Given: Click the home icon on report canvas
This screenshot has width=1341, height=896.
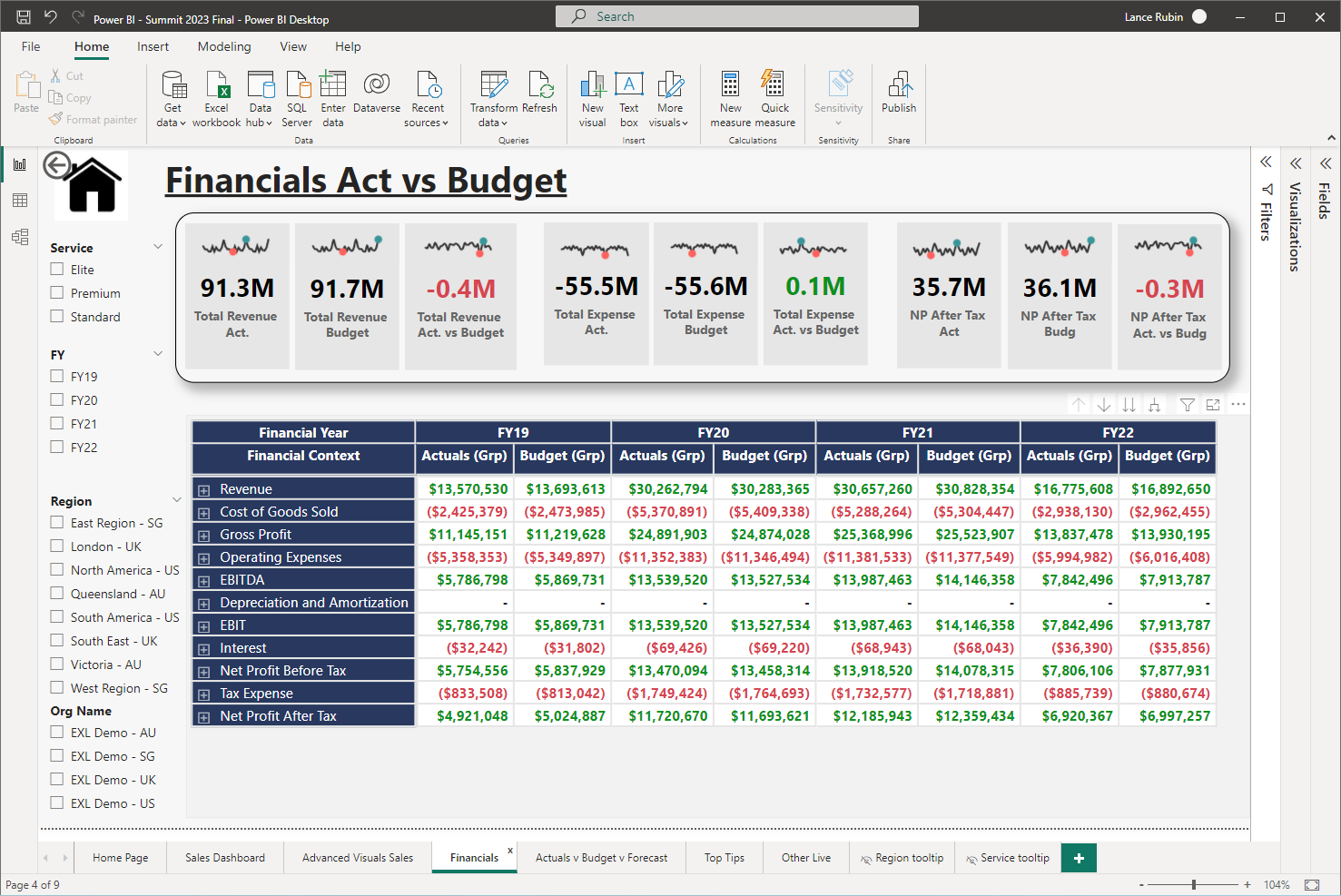Looking at the screenshot, I should 94,185.
